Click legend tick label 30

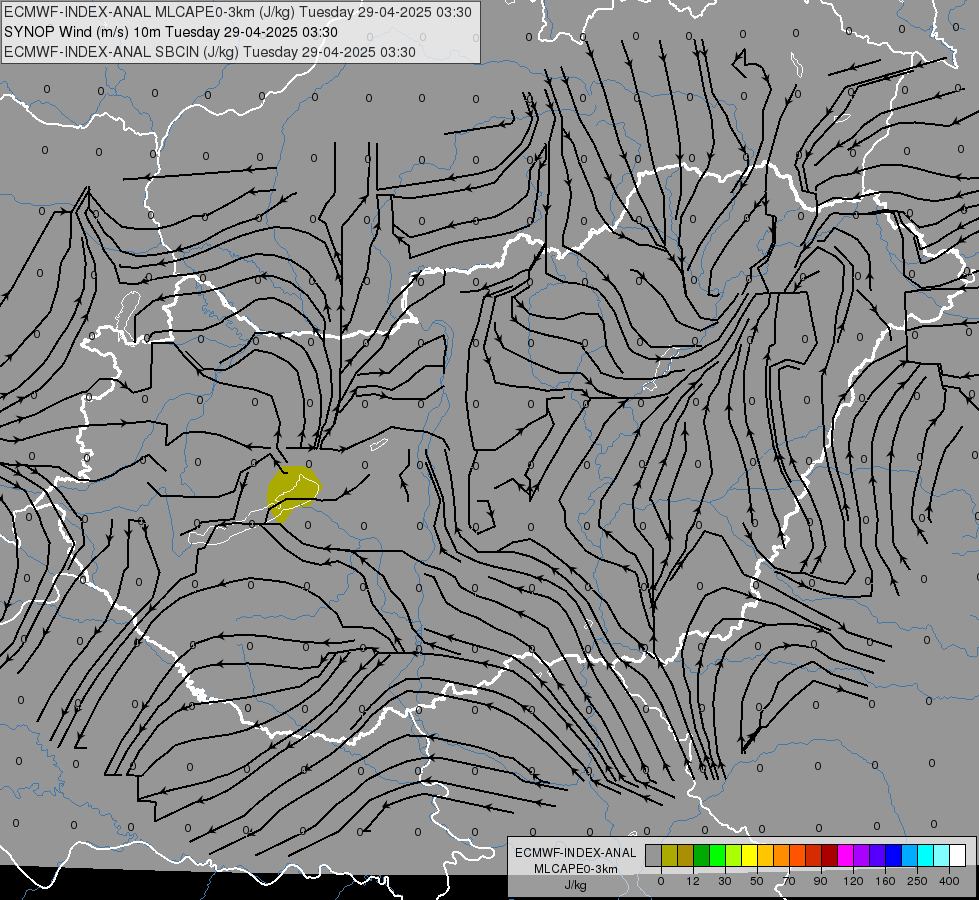coord(725,881)
